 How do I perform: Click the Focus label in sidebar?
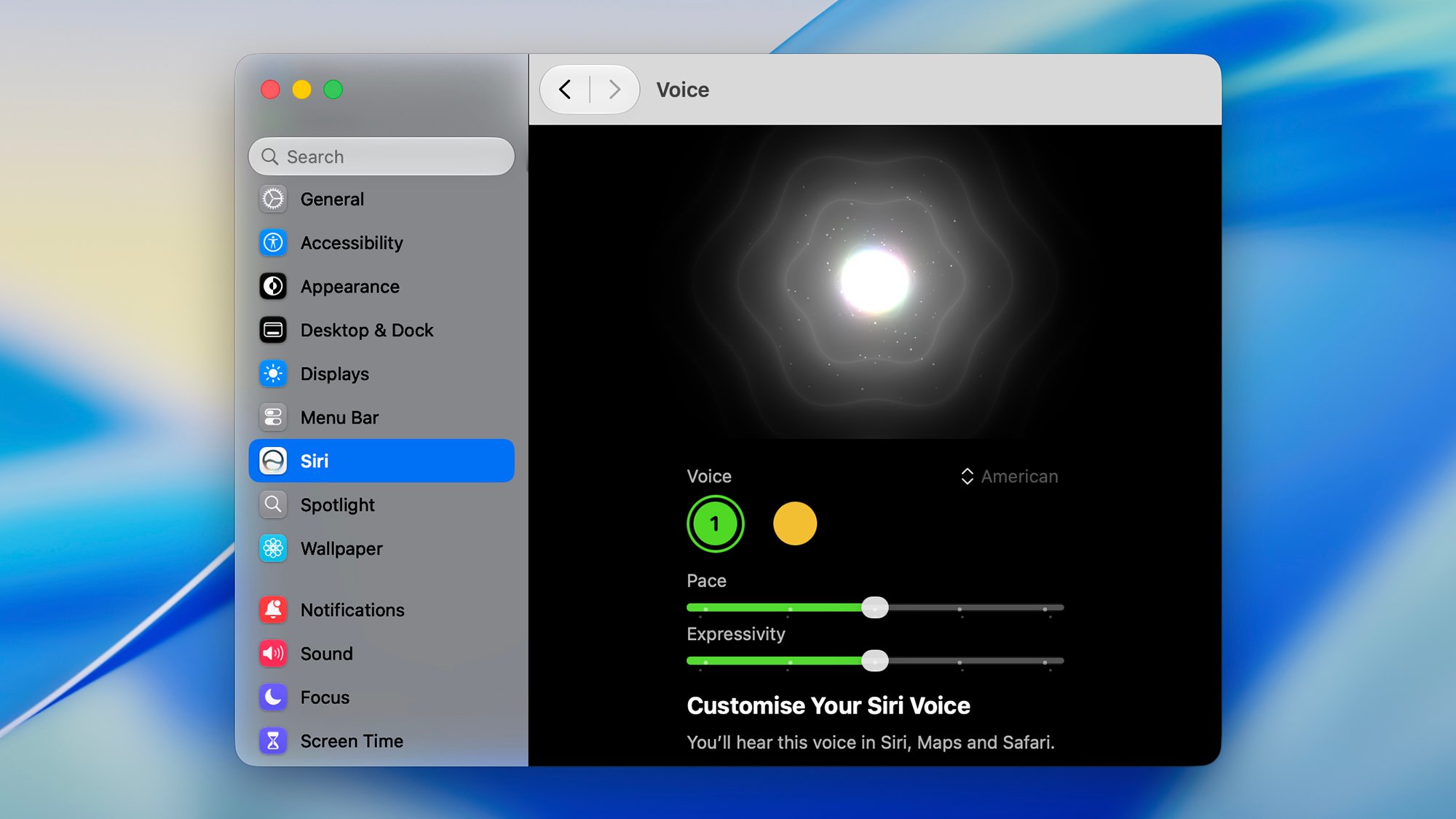pos(325,697)
